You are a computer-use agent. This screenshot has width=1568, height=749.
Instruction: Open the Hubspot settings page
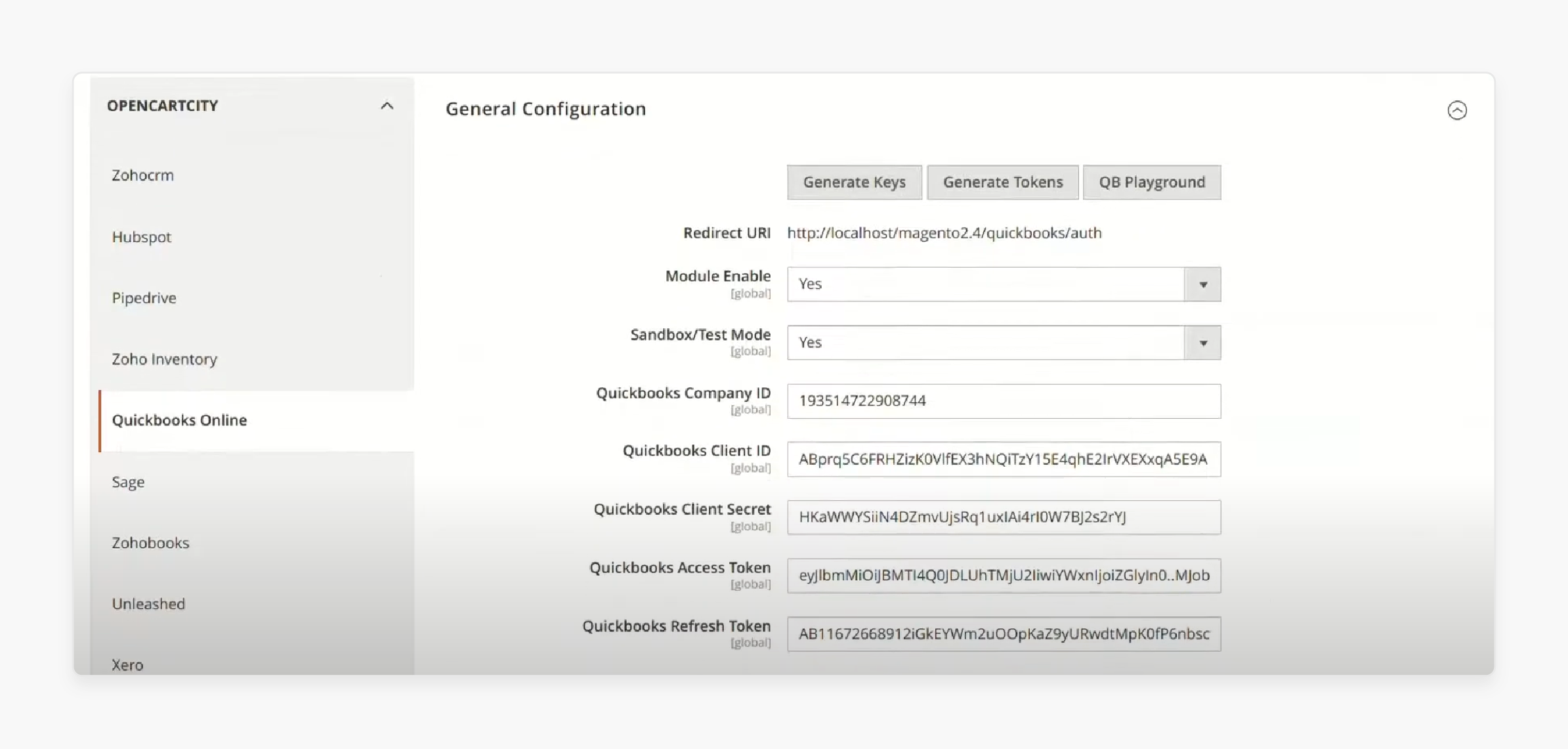(x=141, y=236)
